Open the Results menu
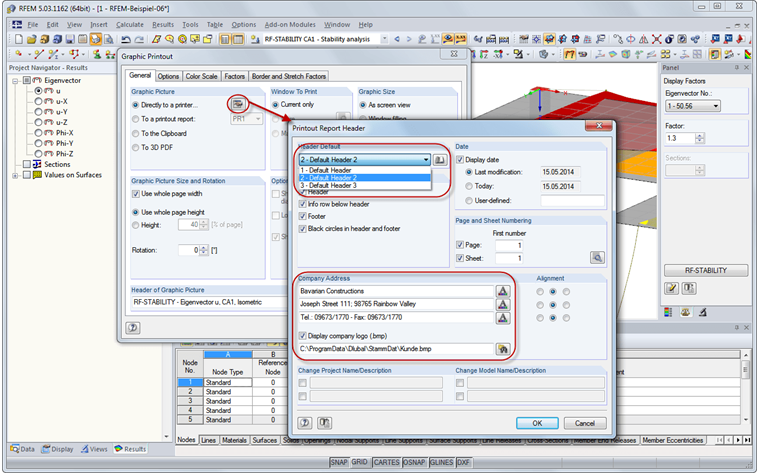Screen dimensions: 760x473 (163, 24)
